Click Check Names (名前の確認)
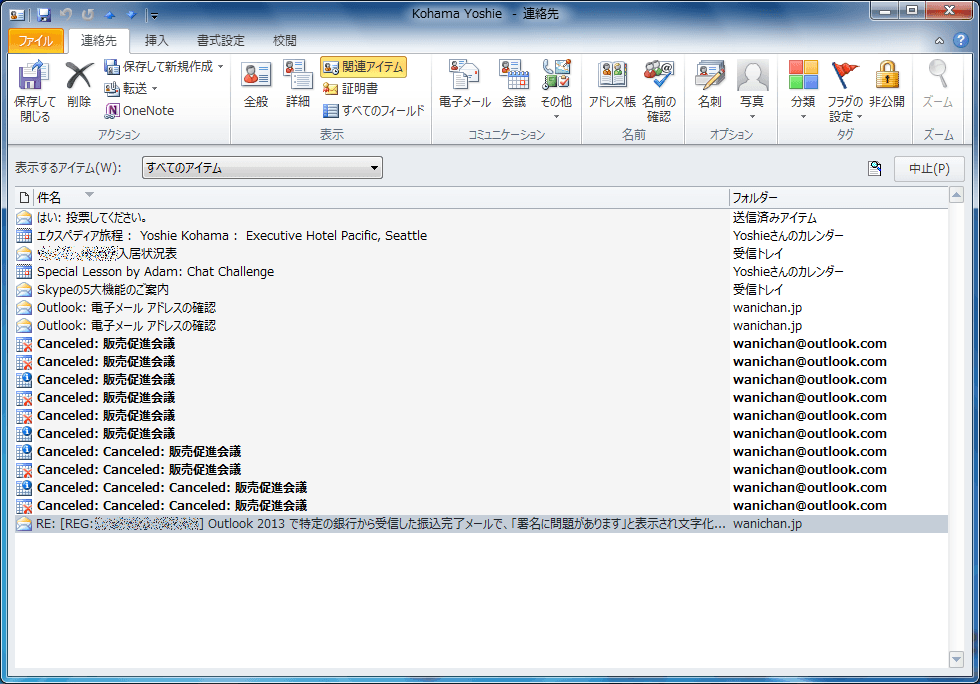Image resolution: width=980 pixels, height=684 pixels. point(659,91)
